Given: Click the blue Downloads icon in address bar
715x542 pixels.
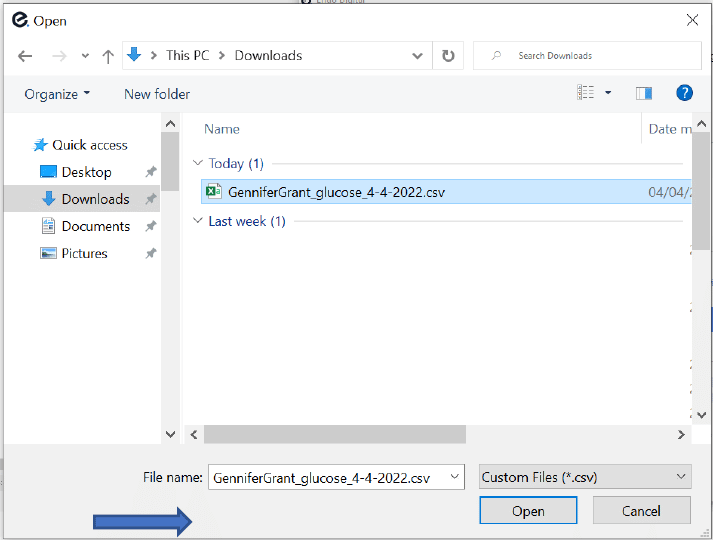Looking at the screenshot, I should tap(134, 55).
